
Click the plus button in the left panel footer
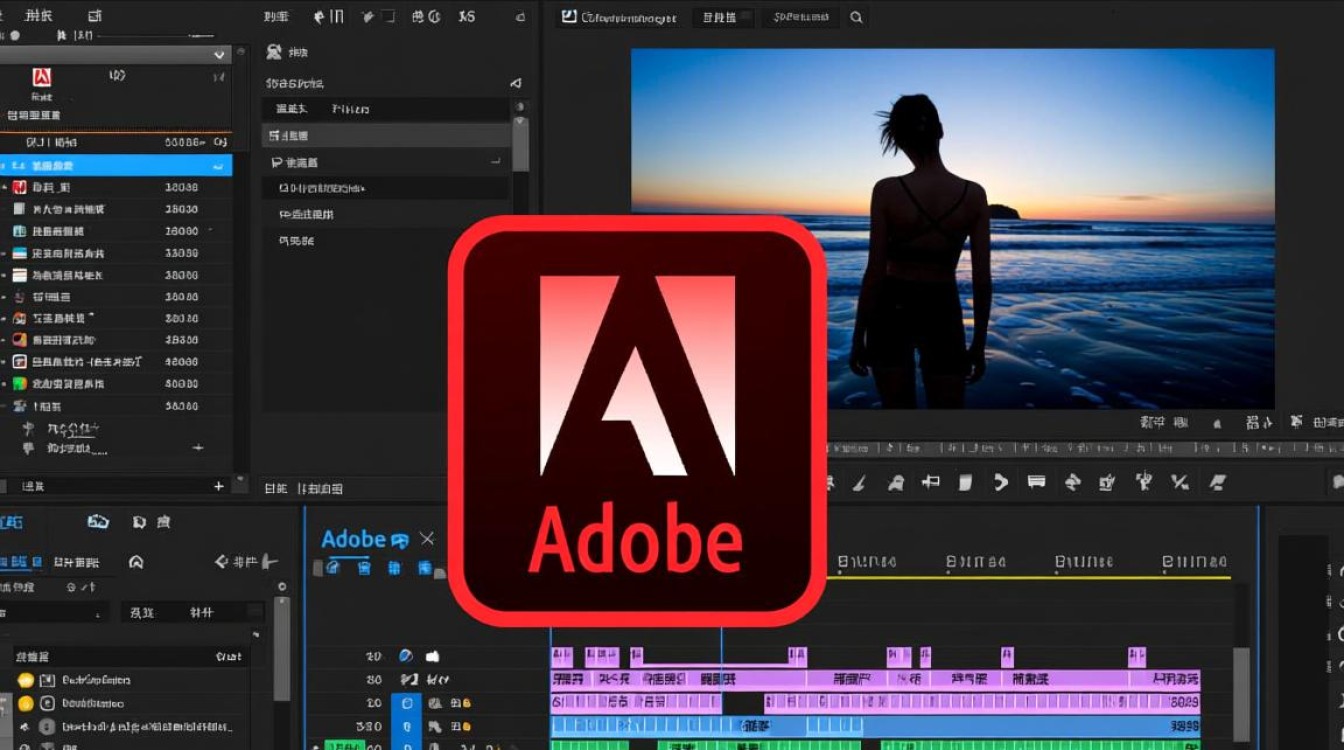pos(219,486)
